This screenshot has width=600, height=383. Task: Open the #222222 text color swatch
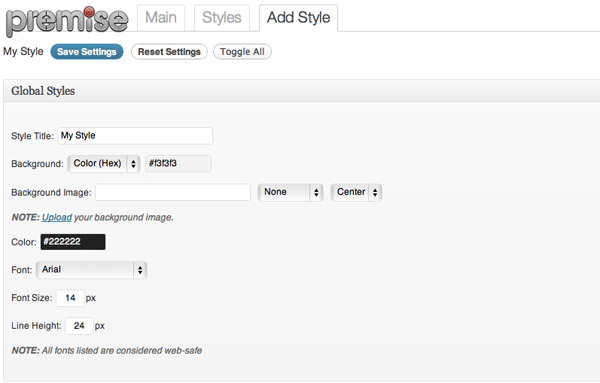click(73, 242)
